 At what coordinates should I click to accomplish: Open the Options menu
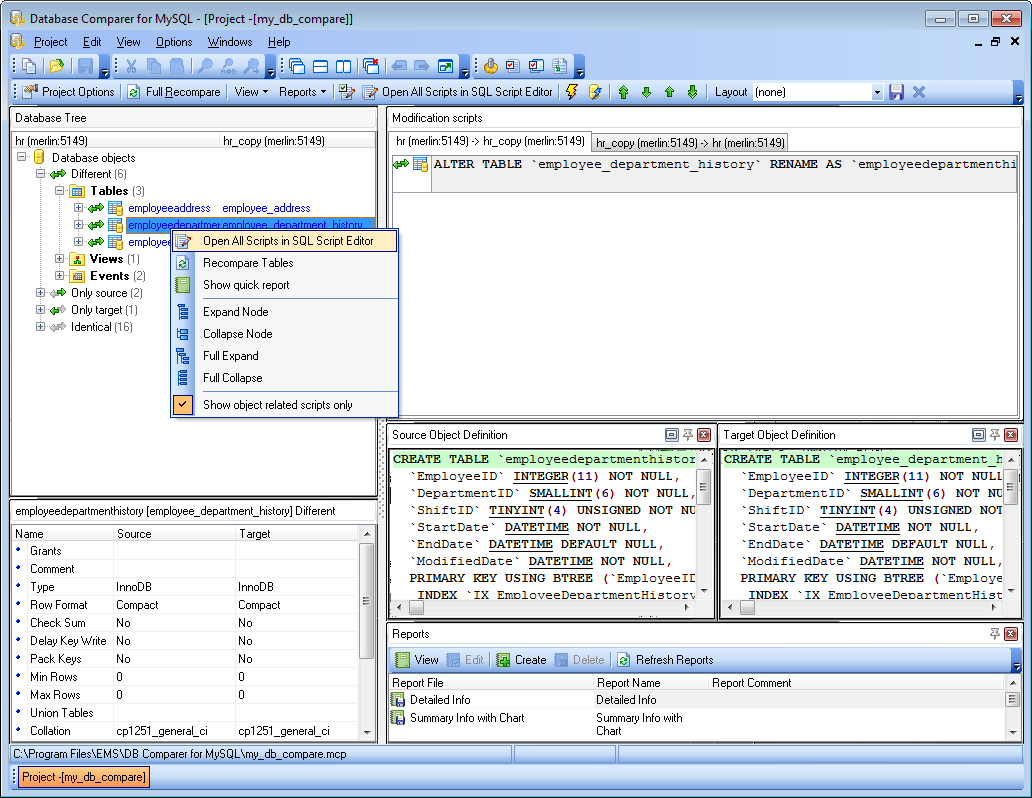point(173,42)
